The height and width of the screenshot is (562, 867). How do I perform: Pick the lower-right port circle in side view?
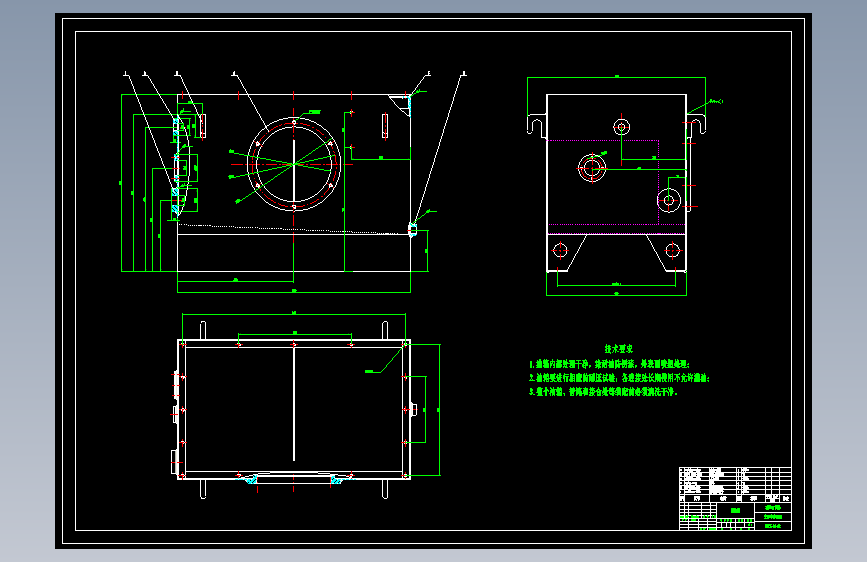point(668,200)
